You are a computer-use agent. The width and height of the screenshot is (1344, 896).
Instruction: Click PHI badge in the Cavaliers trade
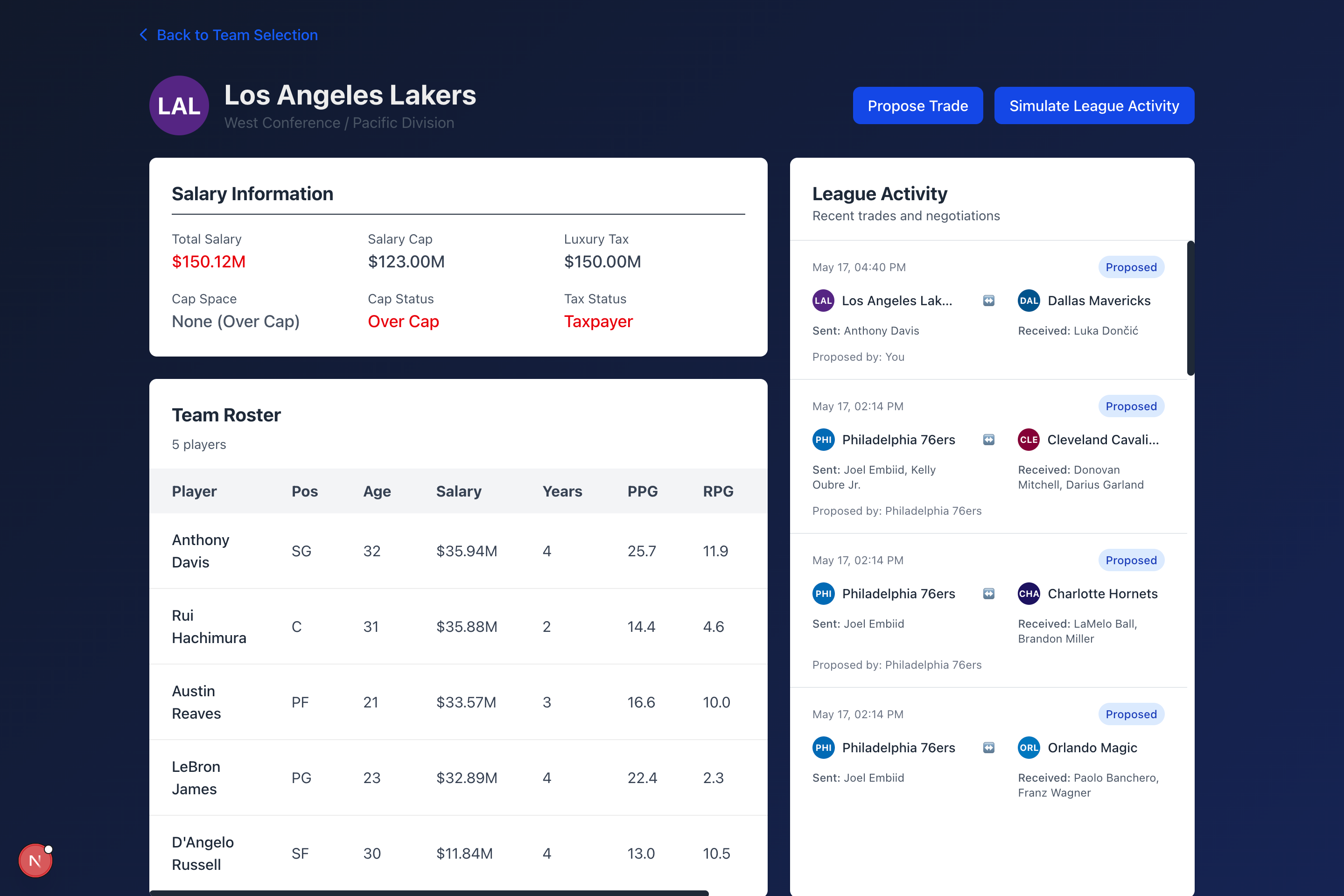823,440
